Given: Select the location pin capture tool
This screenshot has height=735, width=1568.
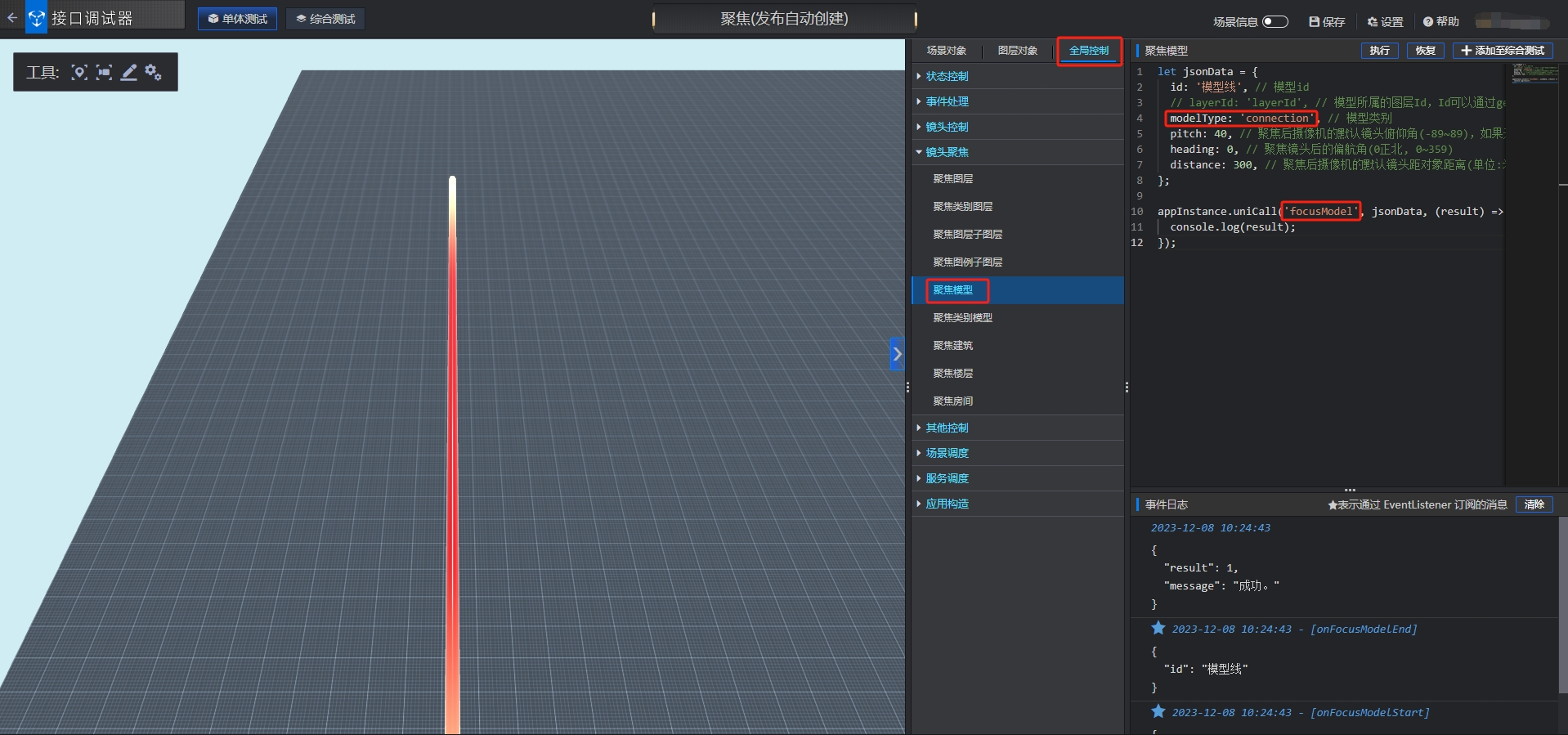Looking at the screenshot, I should (x=79, y=73).
